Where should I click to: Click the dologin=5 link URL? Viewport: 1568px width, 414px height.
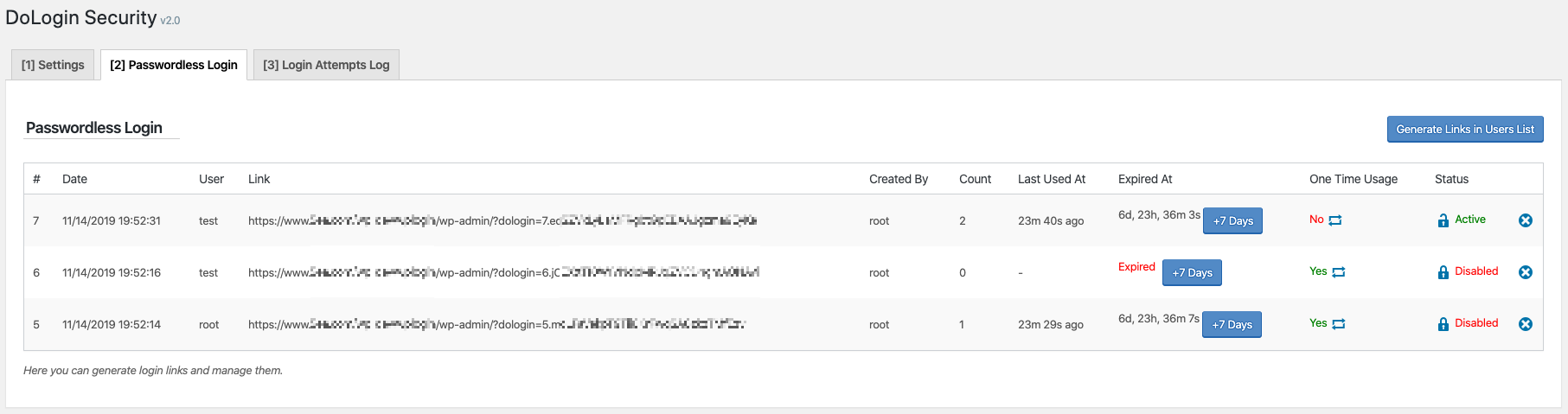496,324
